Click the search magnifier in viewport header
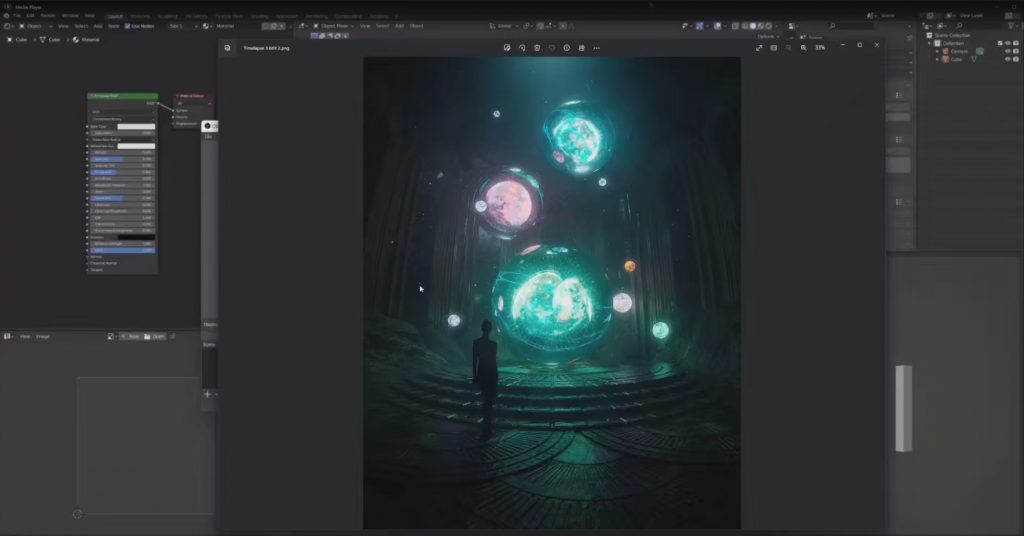Image resolution: width=1024 pixels, height=536 pixels. coord(832,26)
